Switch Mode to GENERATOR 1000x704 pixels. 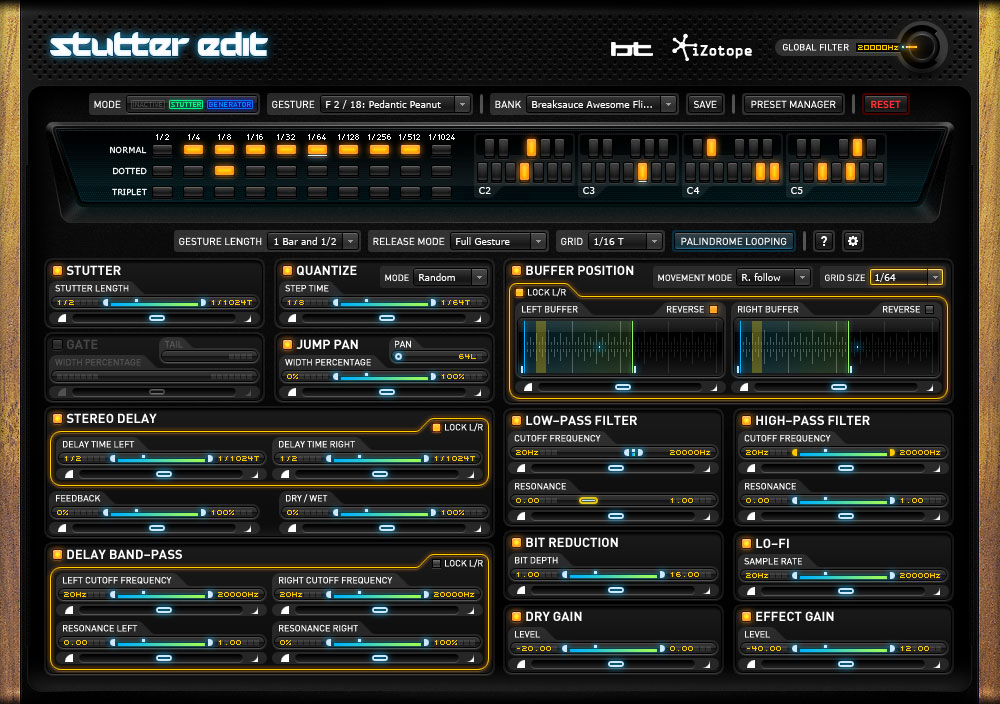230,104
